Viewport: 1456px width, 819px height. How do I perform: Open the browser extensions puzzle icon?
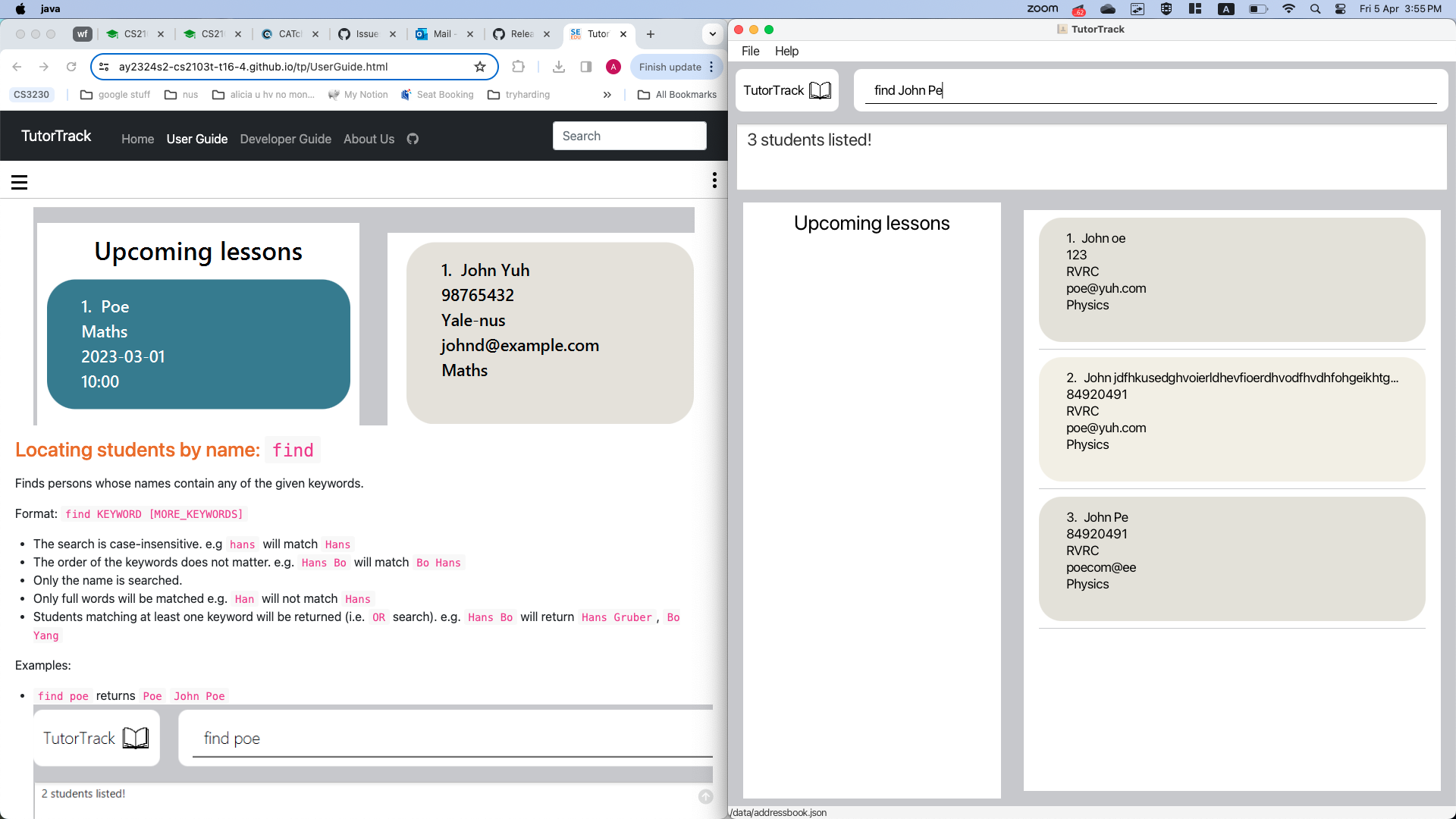coord(519,67)
